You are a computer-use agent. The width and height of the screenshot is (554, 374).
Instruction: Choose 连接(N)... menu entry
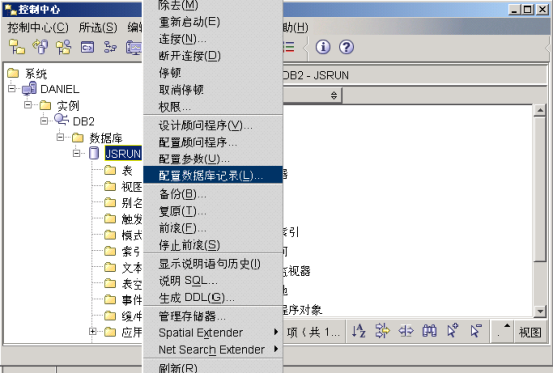(x=213, y=39)
